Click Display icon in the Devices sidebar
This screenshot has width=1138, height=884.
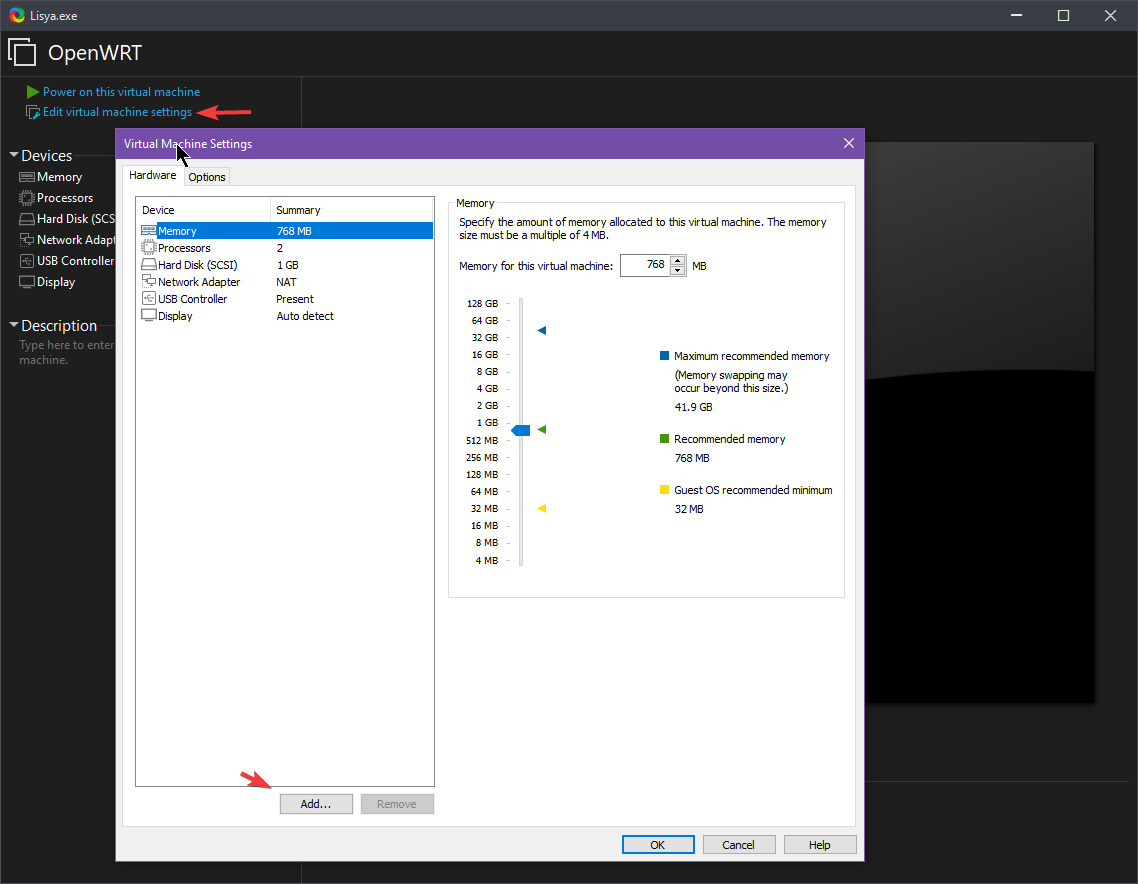click(27, 282)
